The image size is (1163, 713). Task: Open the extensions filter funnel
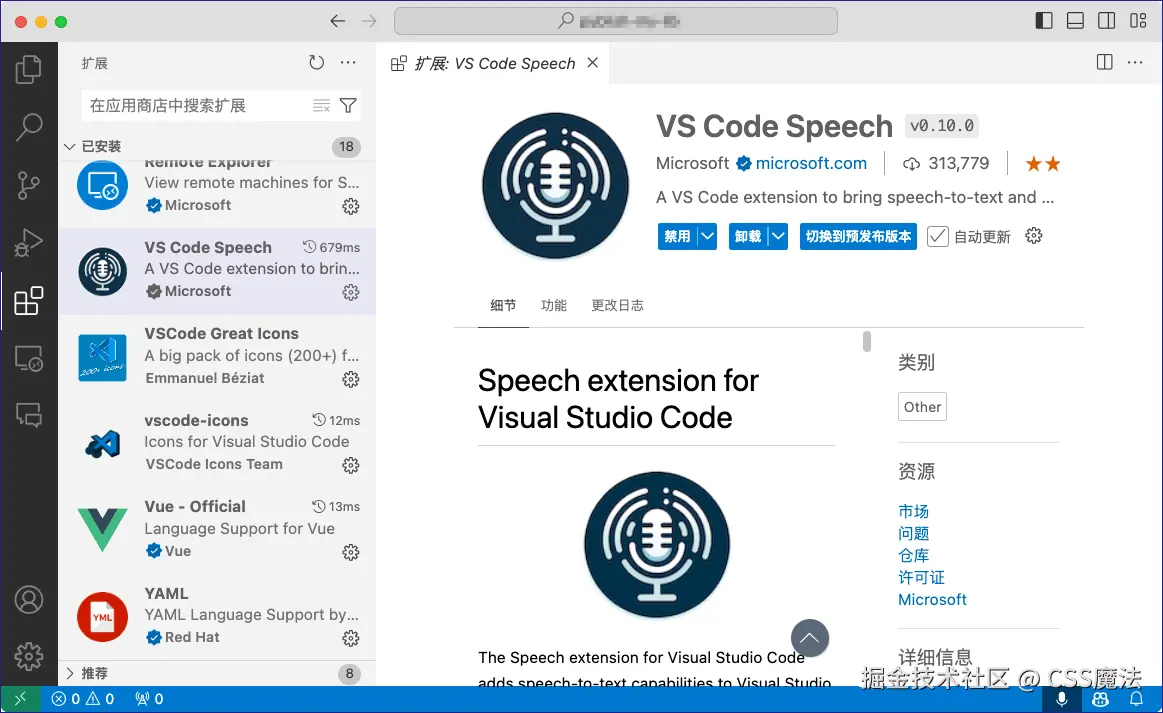tap(348, 106)
